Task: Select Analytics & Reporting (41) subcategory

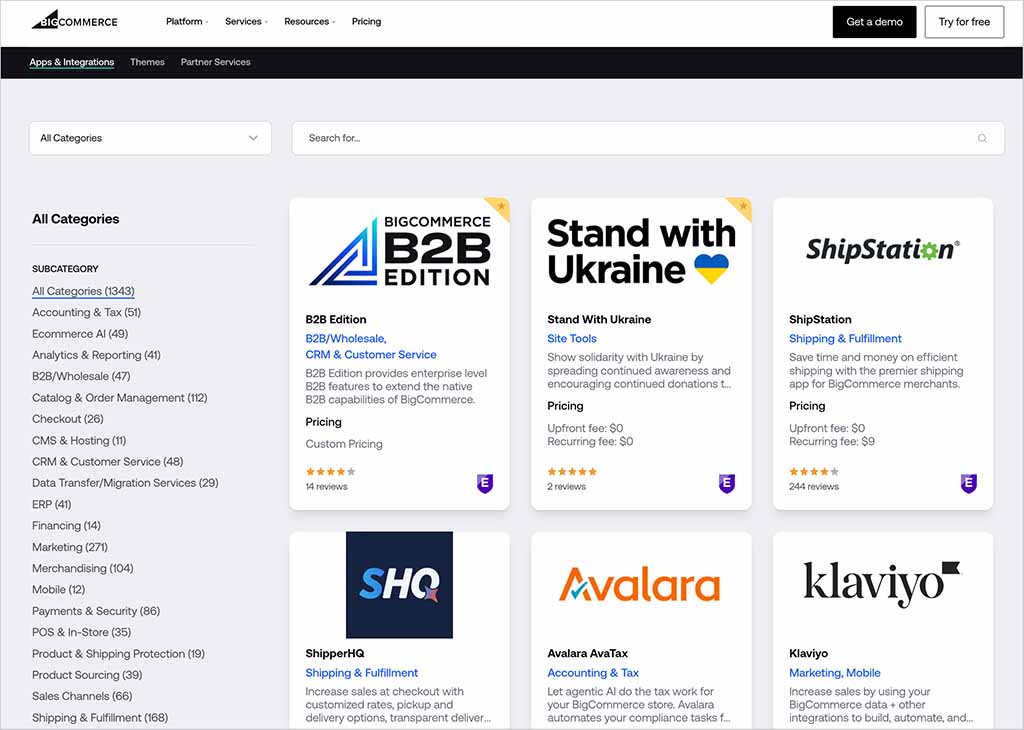Action: point(96,355)
